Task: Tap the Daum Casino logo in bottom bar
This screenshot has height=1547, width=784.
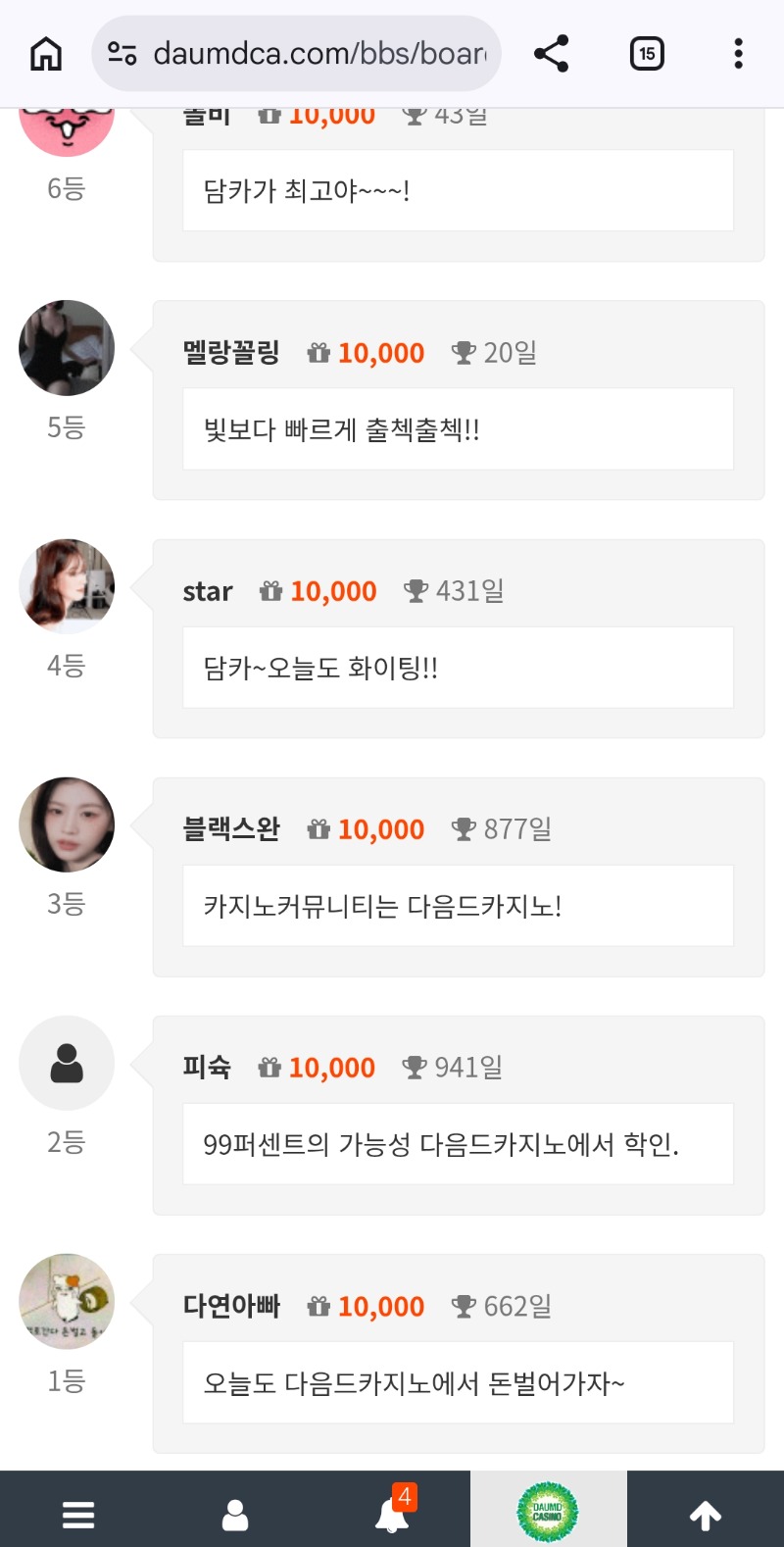Action: pos(548,1513)
